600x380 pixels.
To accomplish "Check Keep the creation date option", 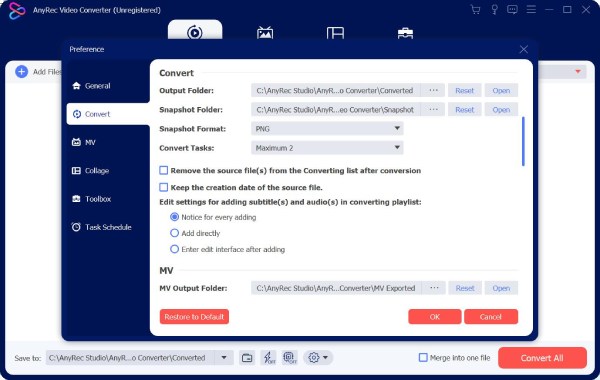I will coord(164,187).
